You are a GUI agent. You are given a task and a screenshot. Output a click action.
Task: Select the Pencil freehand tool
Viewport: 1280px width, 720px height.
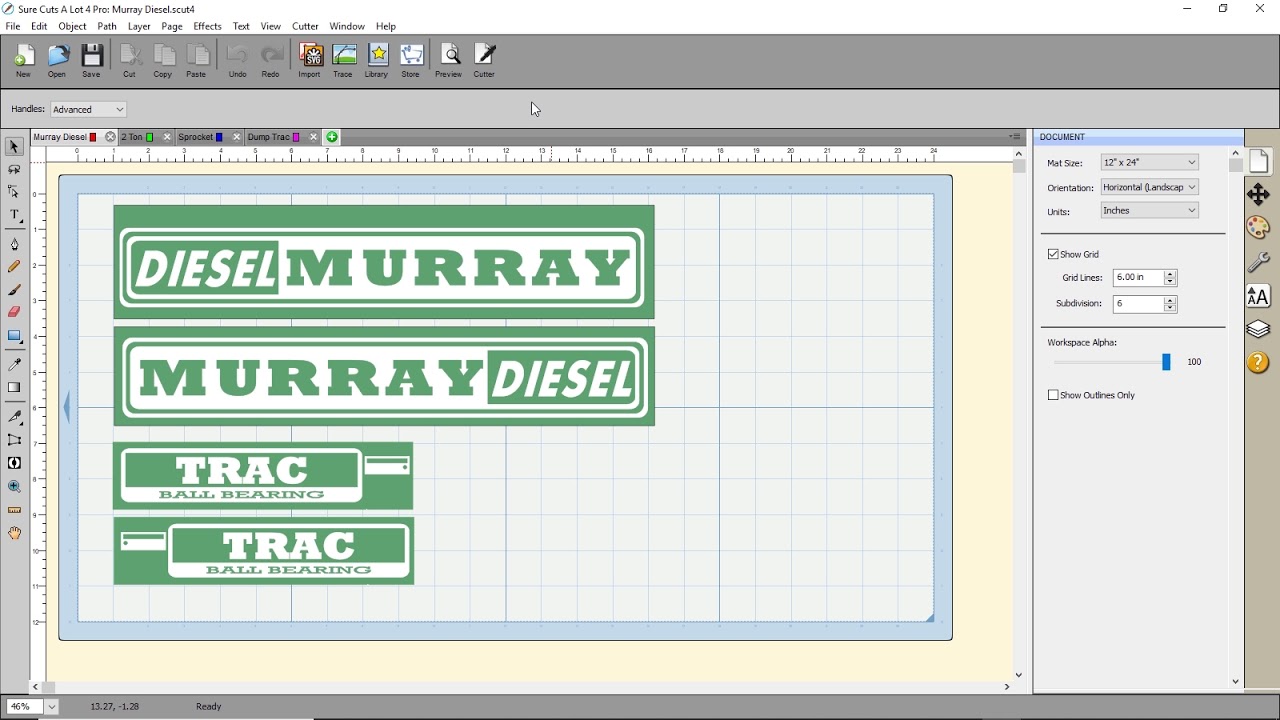point(14,267)
